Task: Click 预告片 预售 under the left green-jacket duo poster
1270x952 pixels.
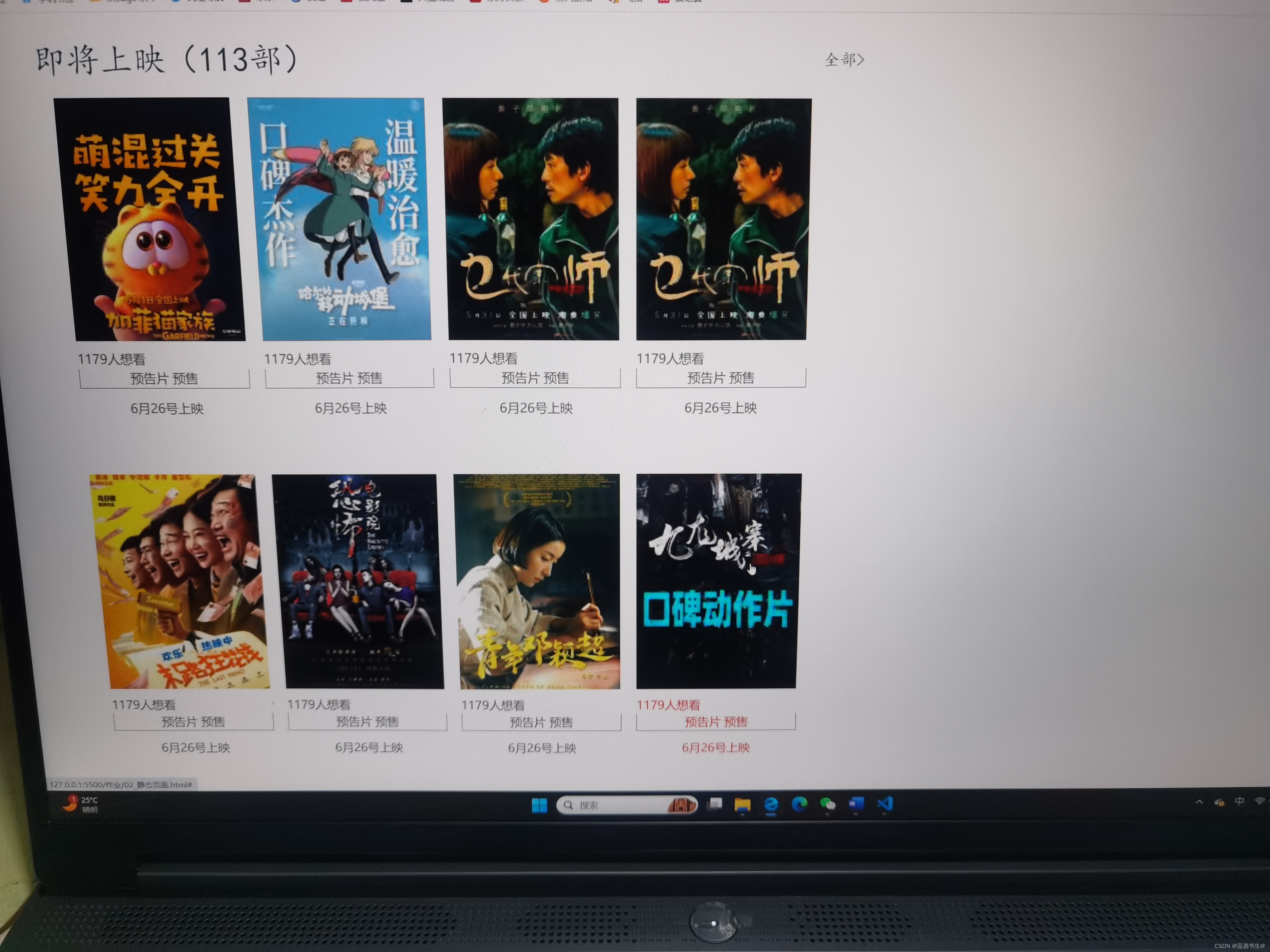Action: pyautogui.click(x=535, y=378)
